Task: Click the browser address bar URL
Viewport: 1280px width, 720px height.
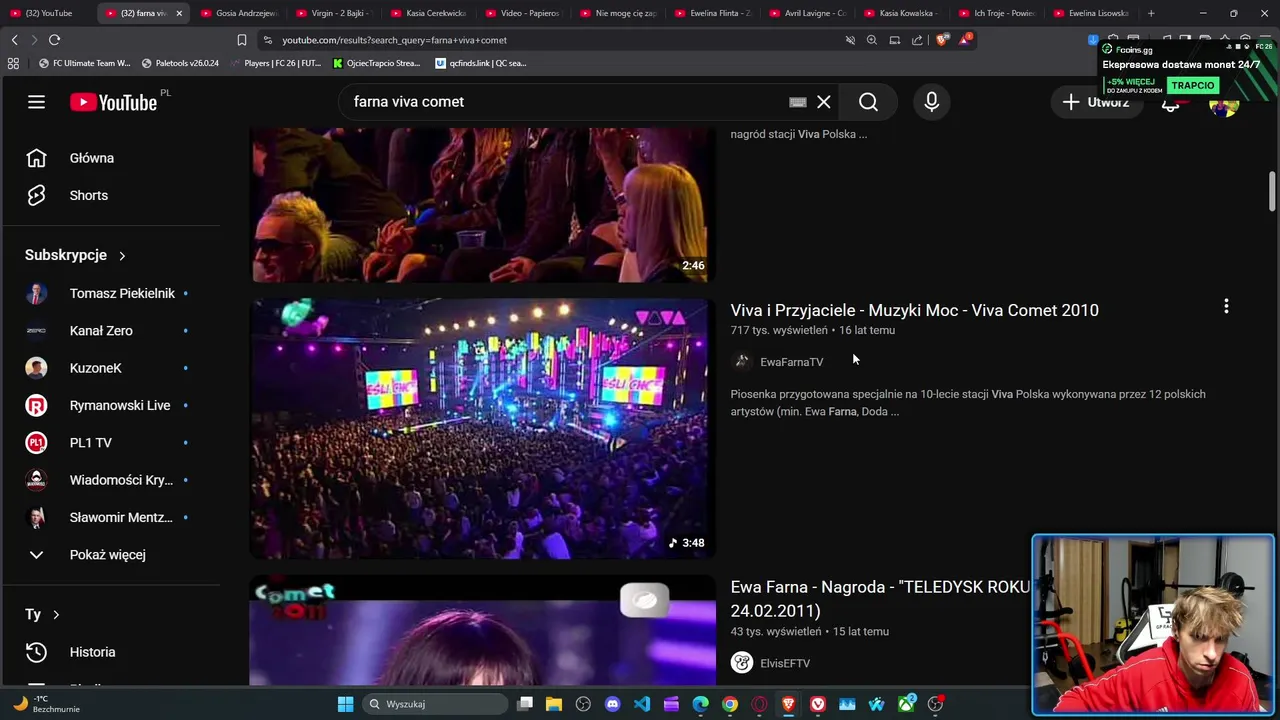Action: point(394,40)
